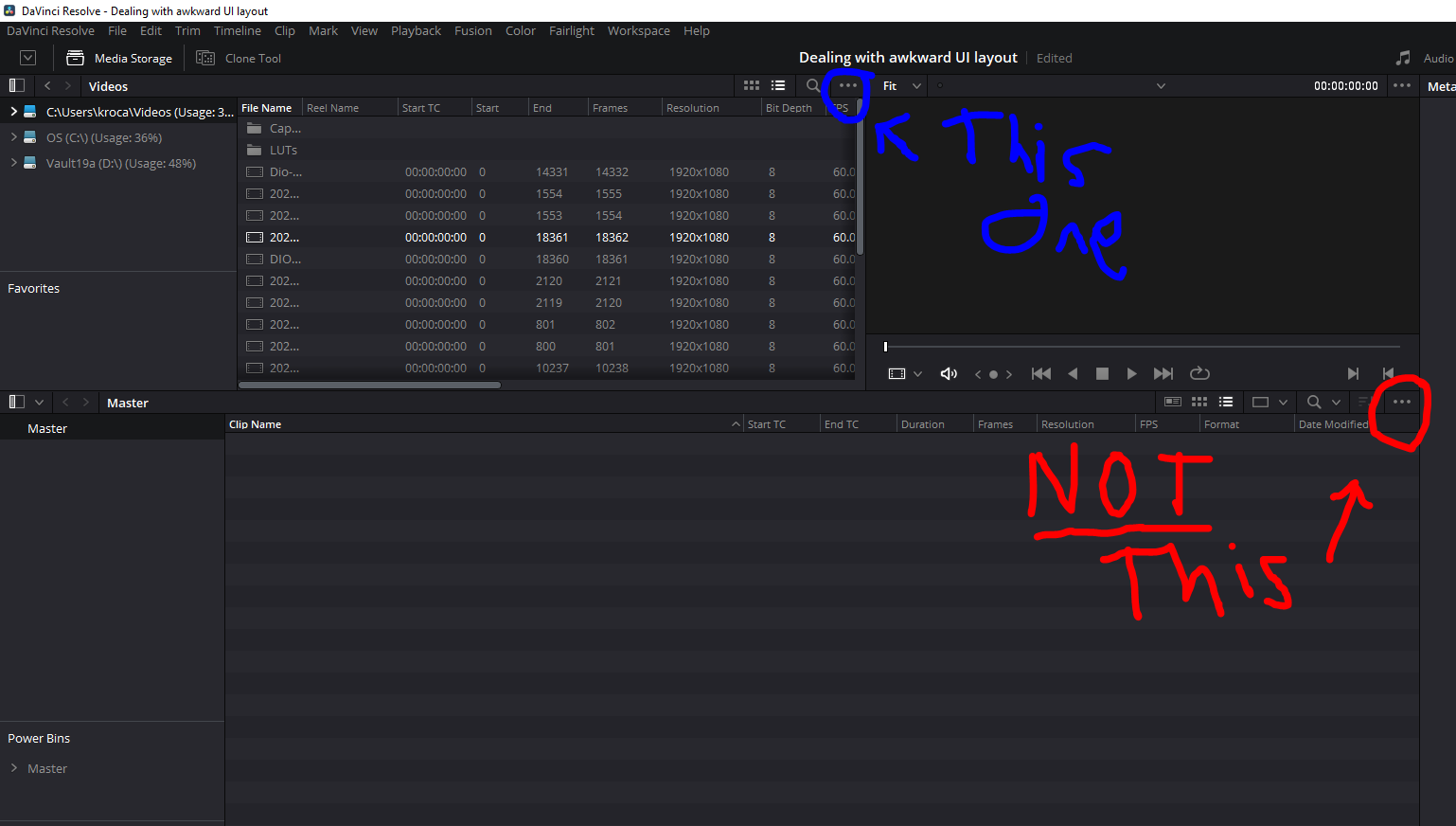The width and height of the screenshot is (1456, 826).
Task: Open the Audio panel
Action: [x=1425, y=58]
